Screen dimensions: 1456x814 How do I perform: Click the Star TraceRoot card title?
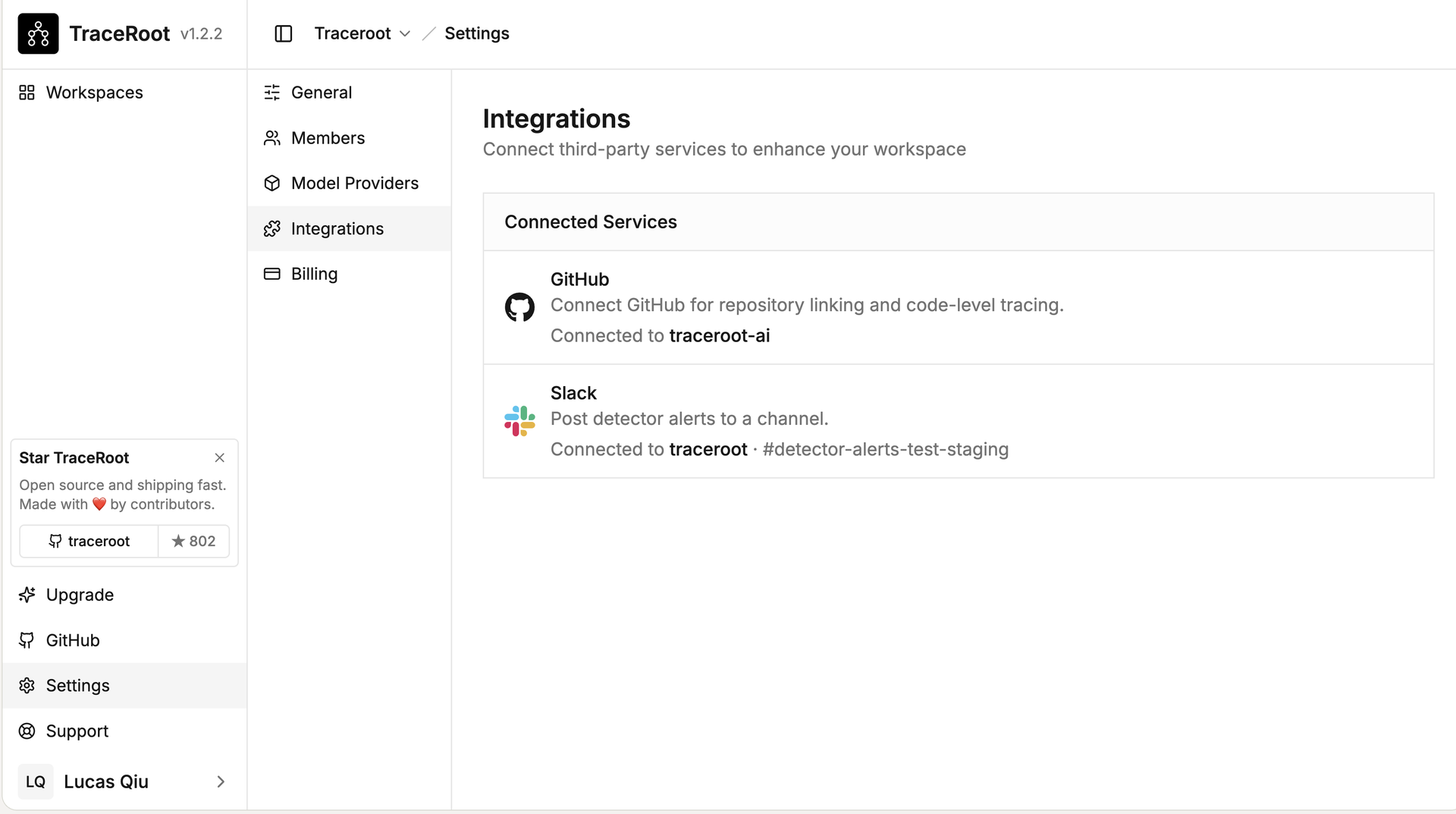(x=74, y=457)
